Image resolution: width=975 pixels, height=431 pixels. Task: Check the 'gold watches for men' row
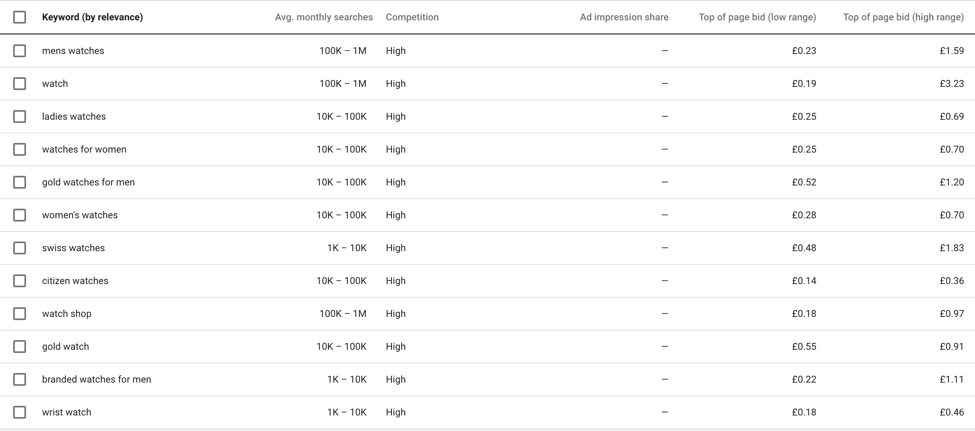pos(19,183)
